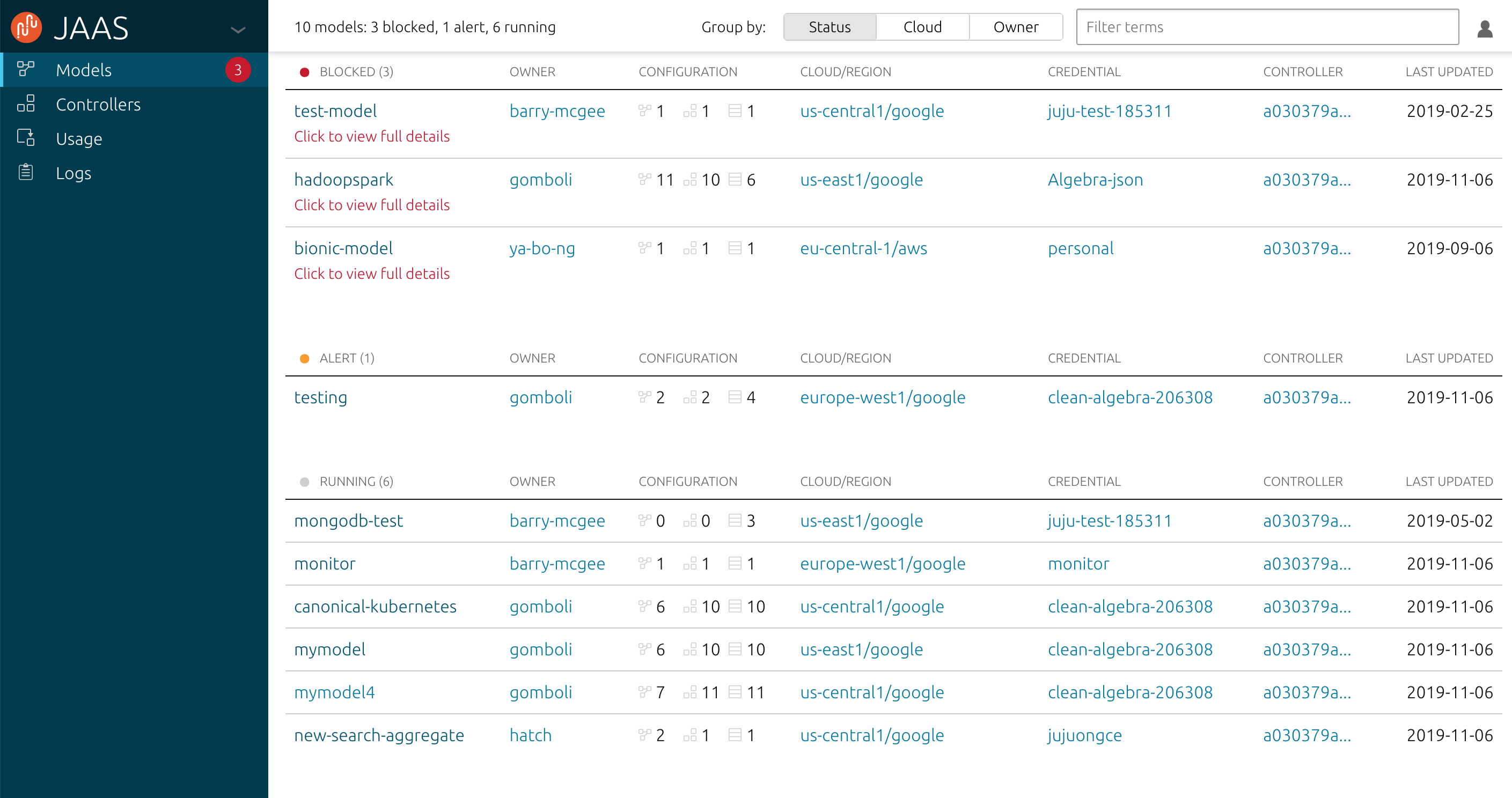
Task: Click the red blocked status dot
Action: pos(305,71)
